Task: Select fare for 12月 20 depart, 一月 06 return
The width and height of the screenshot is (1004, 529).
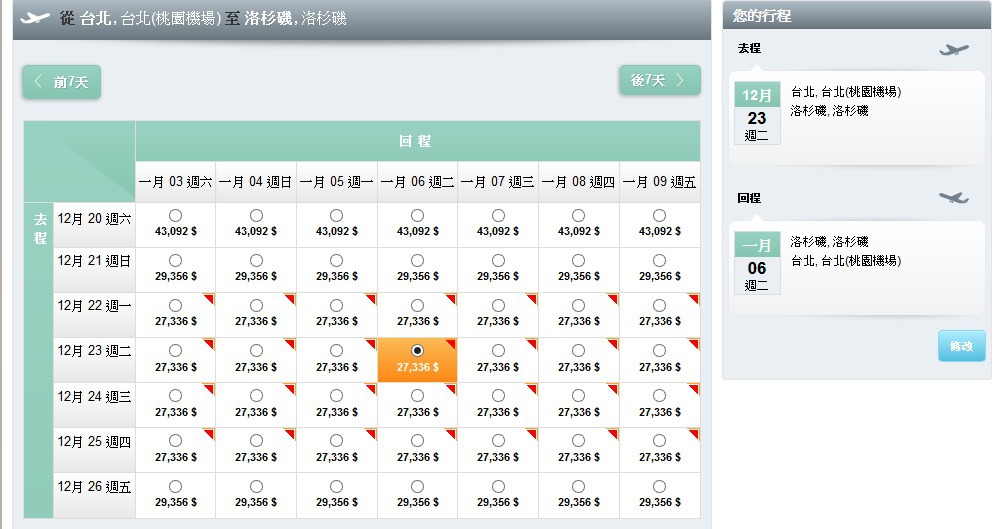Action: [x=417, y=215]
